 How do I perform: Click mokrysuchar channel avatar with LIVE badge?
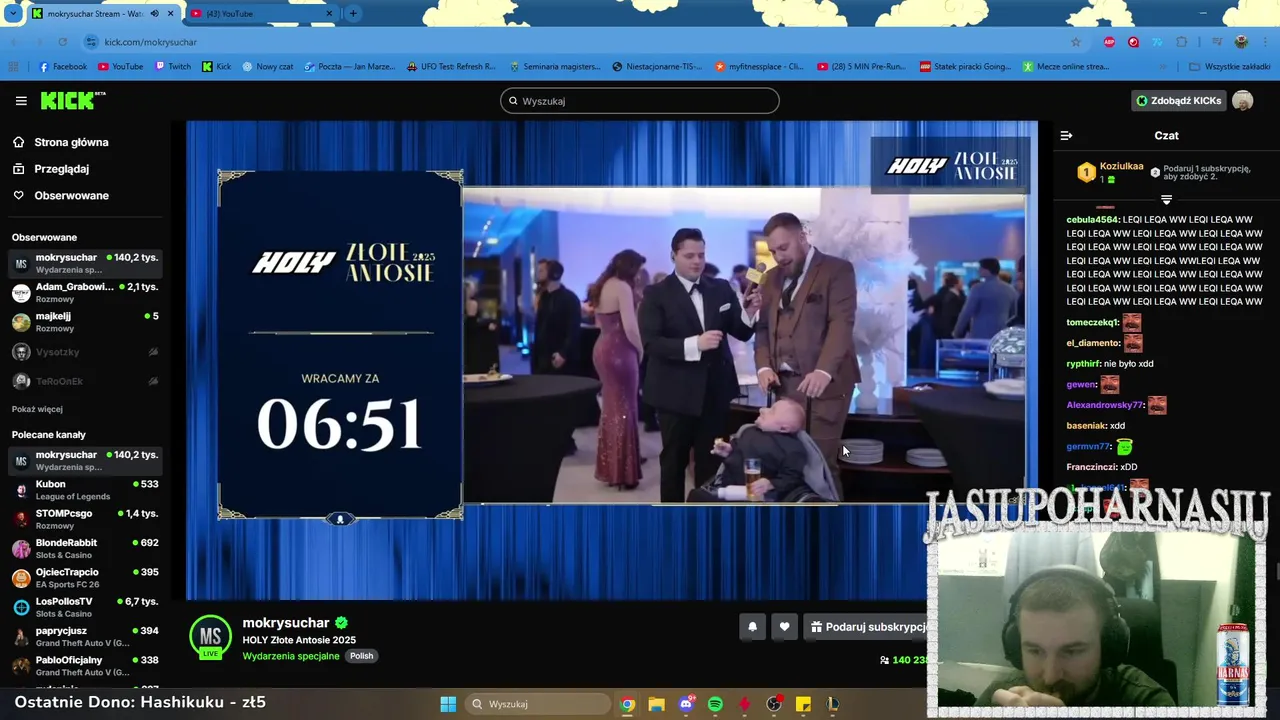(x=210, y=637)
